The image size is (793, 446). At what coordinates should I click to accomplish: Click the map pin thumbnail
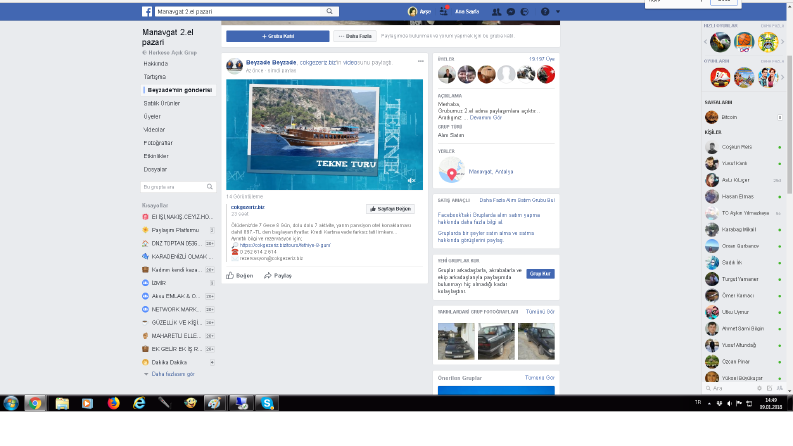[x=451, y=170]
